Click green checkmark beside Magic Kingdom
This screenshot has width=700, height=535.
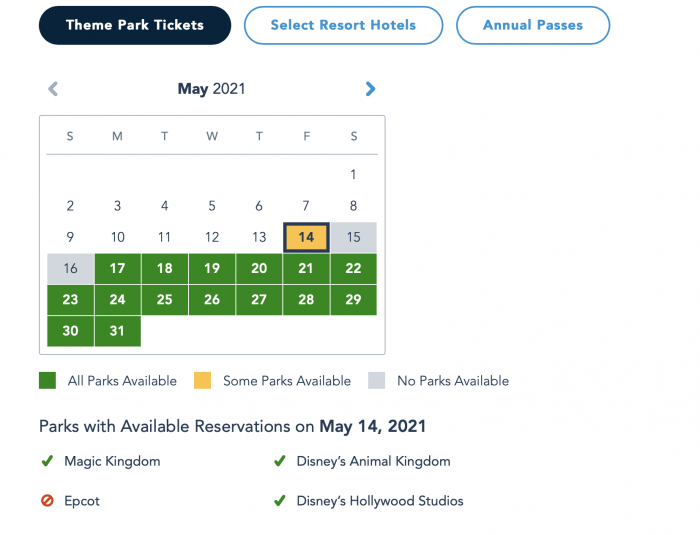47,461
